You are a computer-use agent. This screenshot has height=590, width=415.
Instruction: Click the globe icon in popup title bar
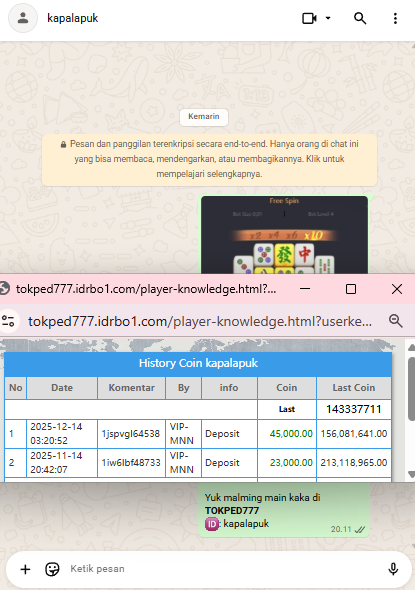point(5,289)
